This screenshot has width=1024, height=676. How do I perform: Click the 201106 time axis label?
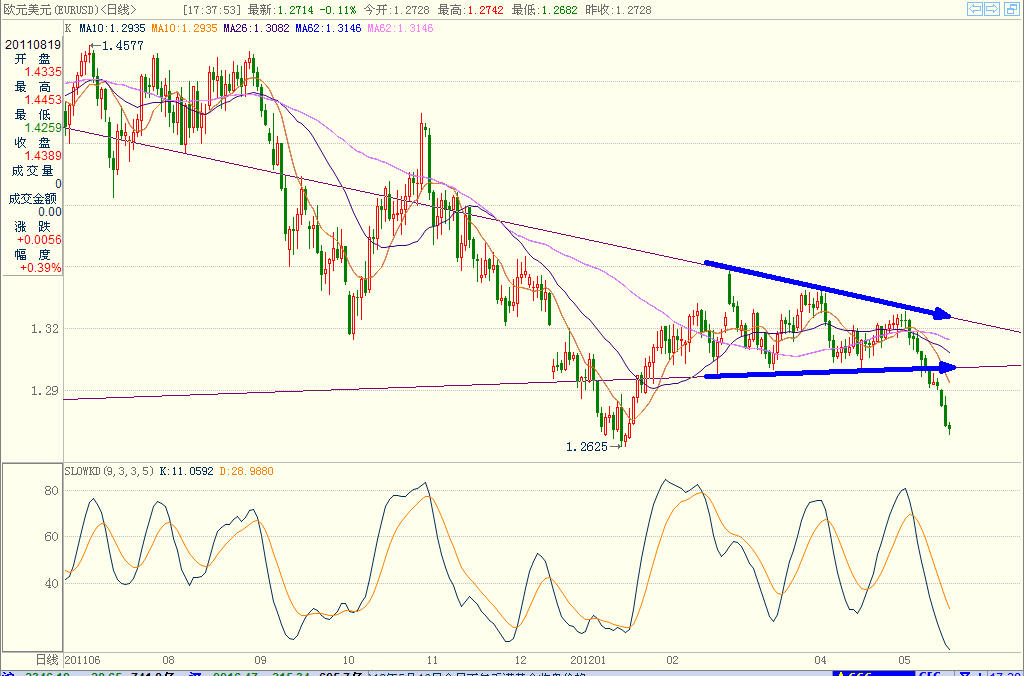pos(83,660)
